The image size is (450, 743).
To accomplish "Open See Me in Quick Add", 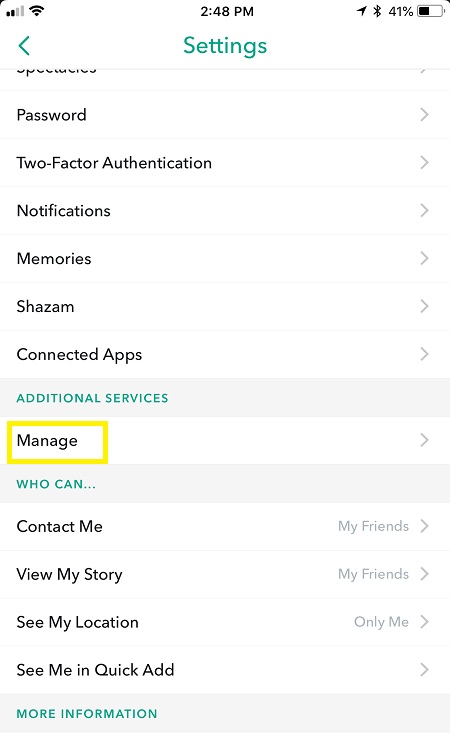I will (x=225, y=670).
